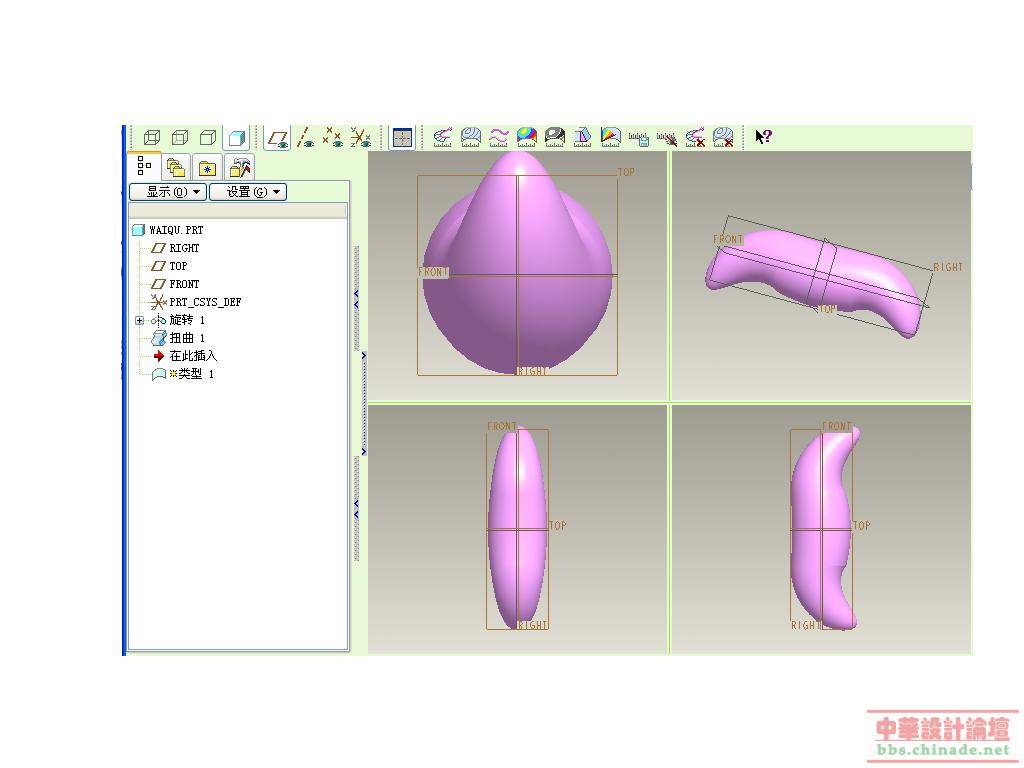Click the 在此插入 insert marker

click(192, 356)
